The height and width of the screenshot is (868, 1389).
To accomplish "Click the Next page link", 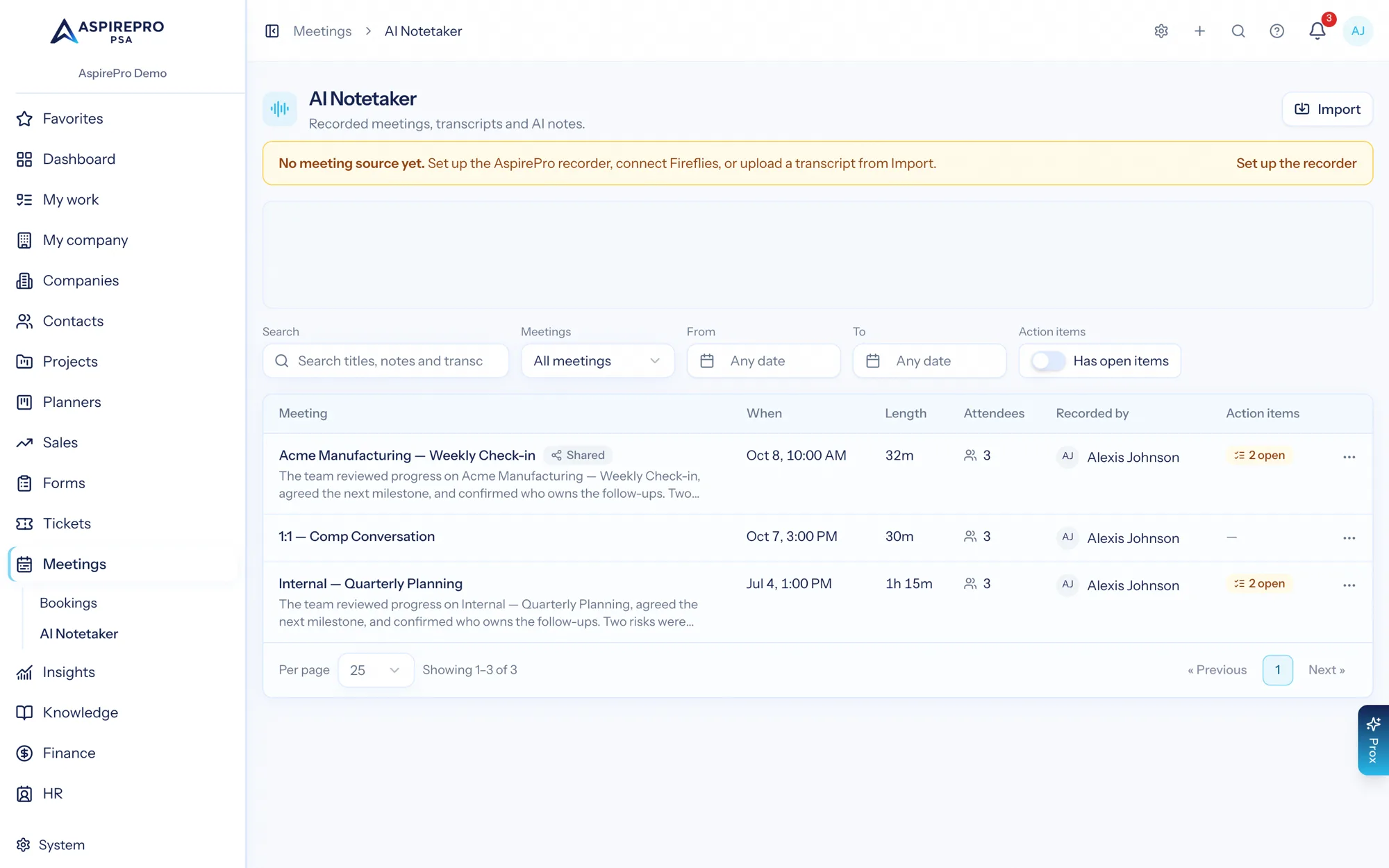I will [1326, 670].
